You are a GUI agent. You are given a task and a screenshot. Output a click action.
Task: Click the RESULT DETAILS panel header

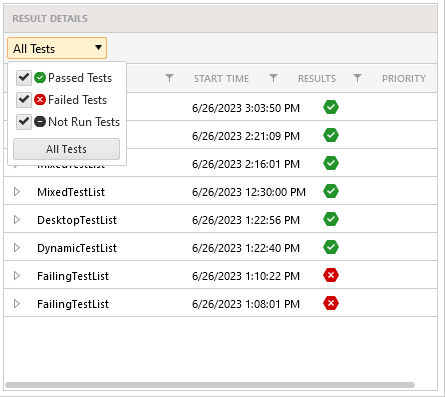coord(220,18)
